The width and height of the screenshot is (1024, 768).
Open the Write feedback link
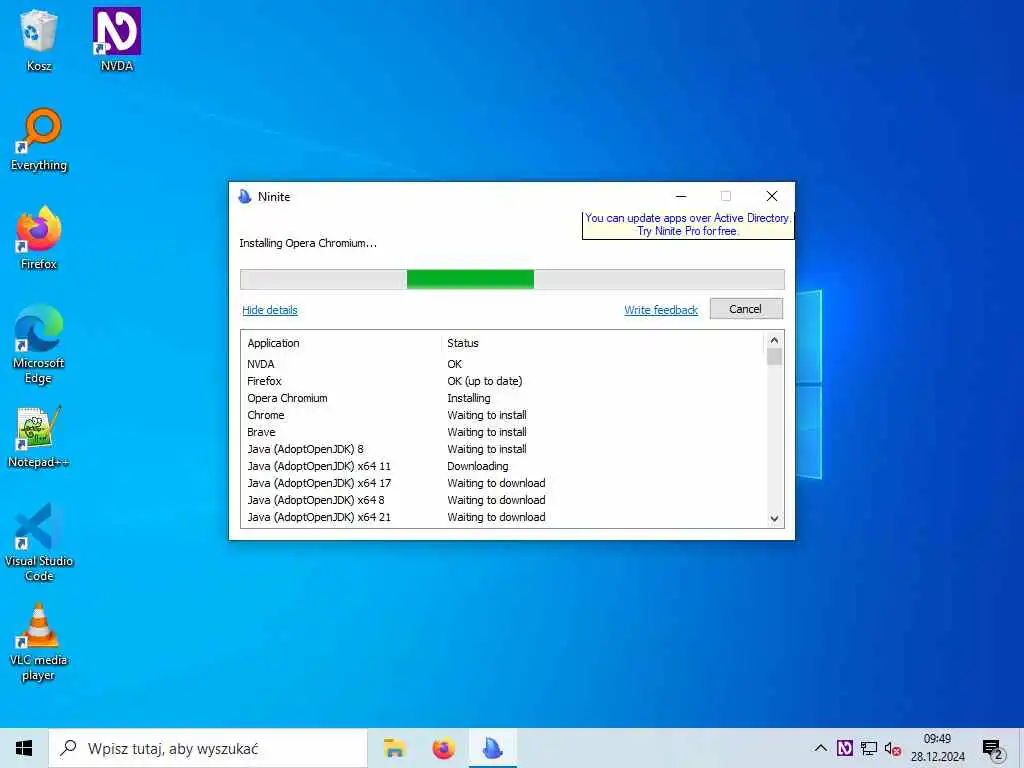(661, 310)
